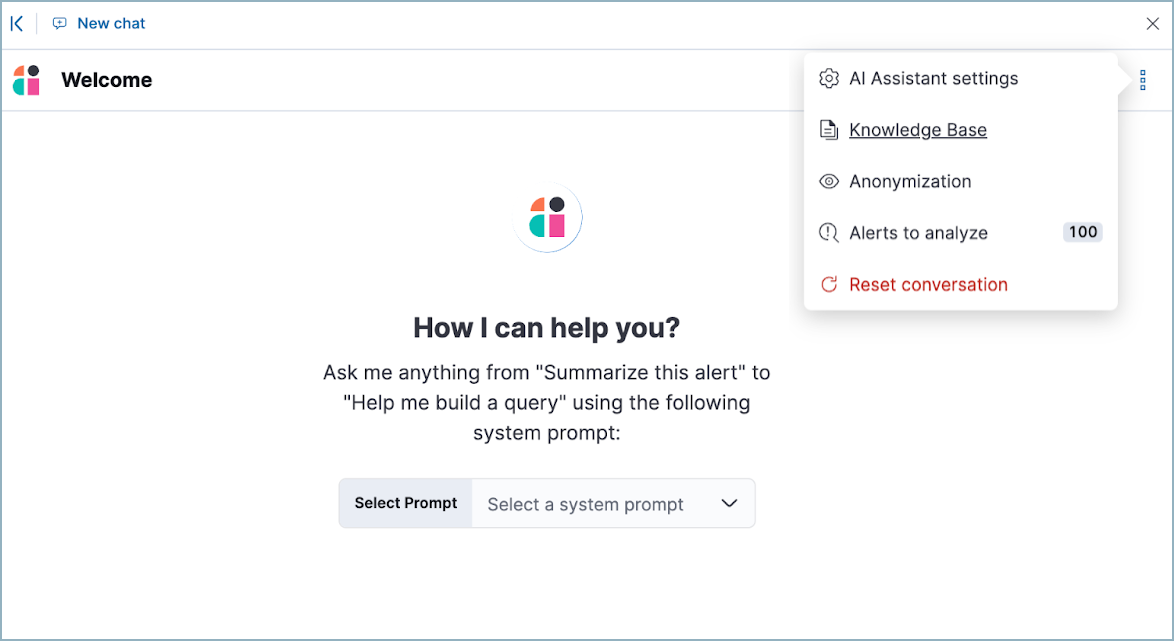Expand the system prompt dropdown
This screenshot has width=1174, height=641.
(729, 503)
